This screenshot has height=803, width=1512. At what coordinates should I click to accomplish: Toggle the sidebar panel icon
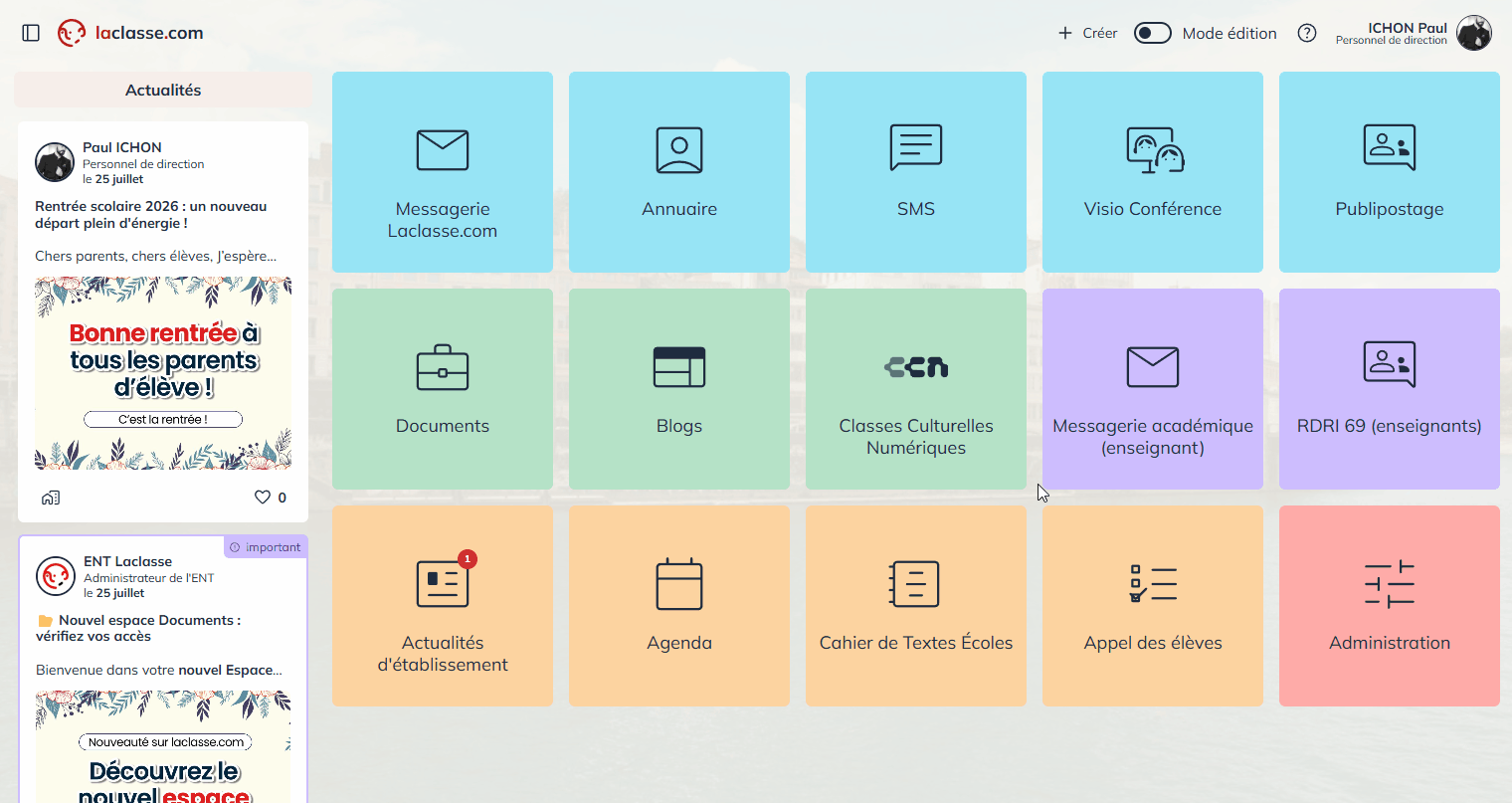[x=31, y=33]
